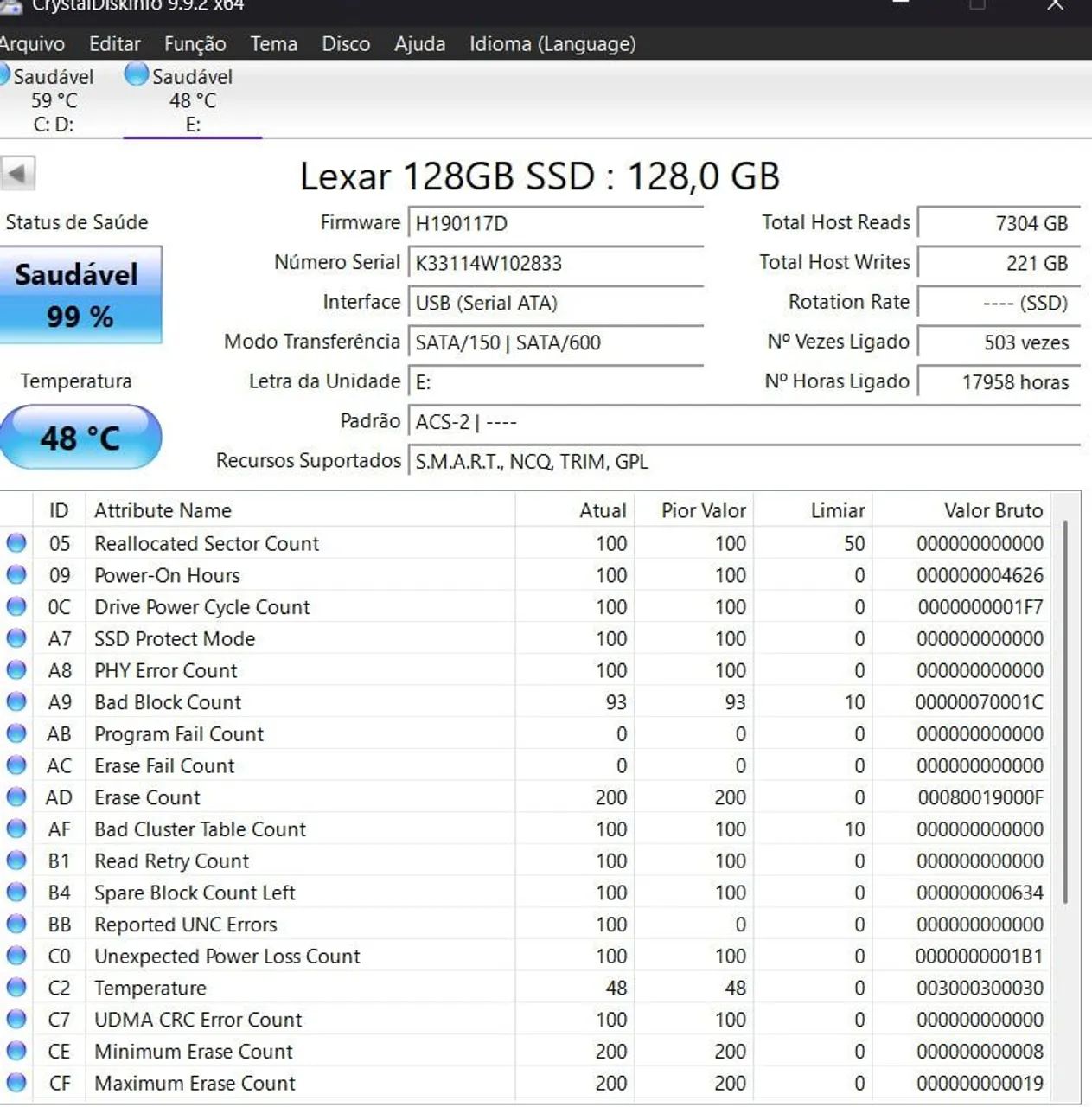Image resolution: width=1092 pixels, height=1107 pixels.
Task: Select the E: disk tab
Action: click(192, 99)
